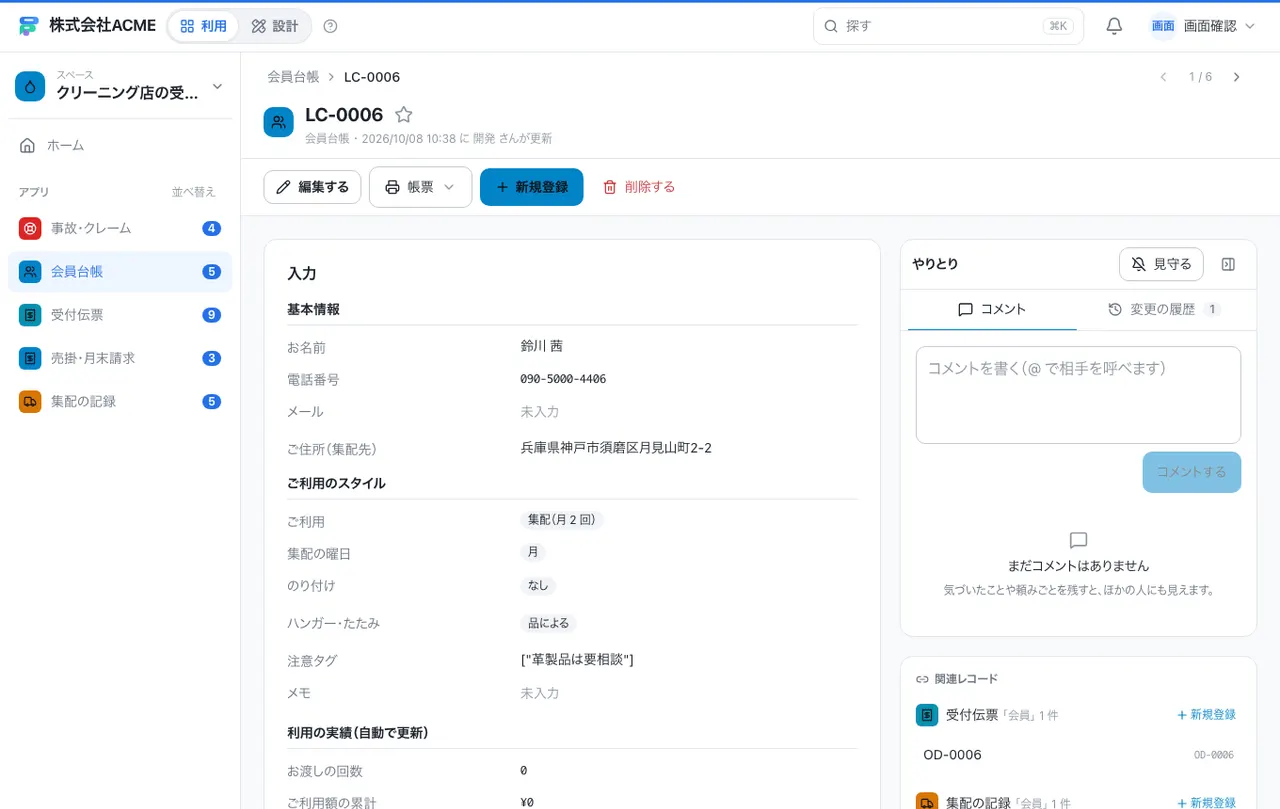Open the コメント tab
The image size is (1280, 809).
pyautogui.click(x=992, y=310)
